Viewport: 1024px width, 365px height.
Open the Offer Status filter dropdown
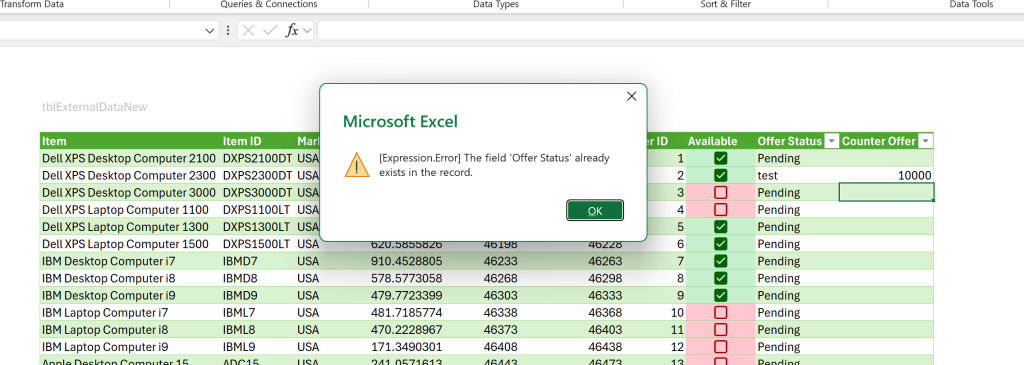point(831,141)
